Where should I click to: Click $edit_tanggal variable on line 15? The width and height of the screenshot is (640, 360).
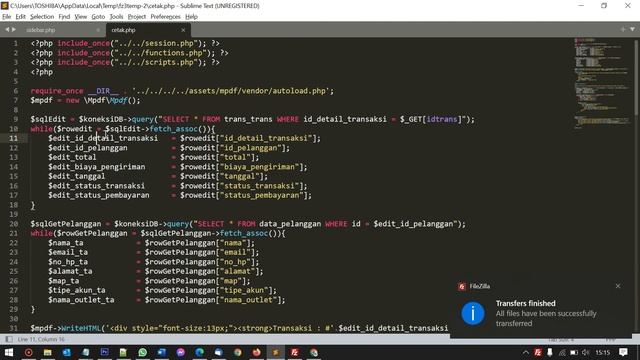(77, 176)
